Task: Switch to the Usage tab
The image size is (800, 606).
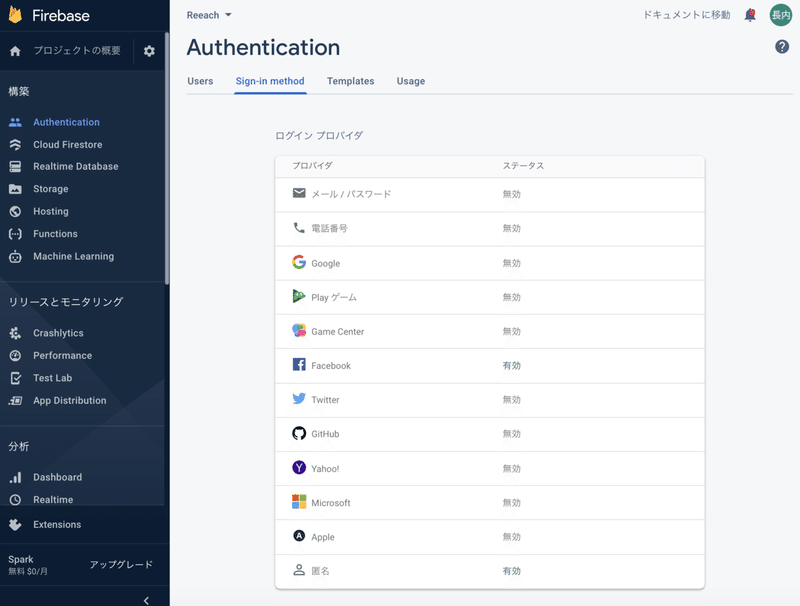Action: [411, 81]
